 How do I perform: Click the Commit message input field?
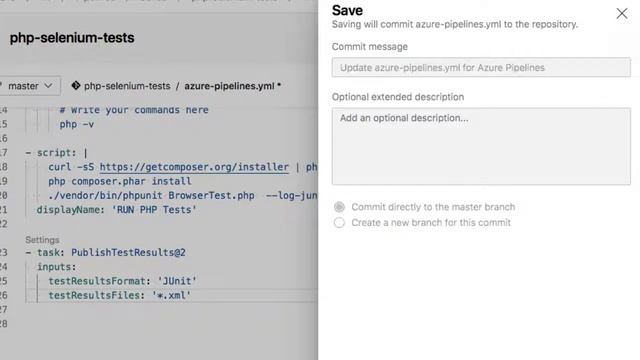pos(481,67)
